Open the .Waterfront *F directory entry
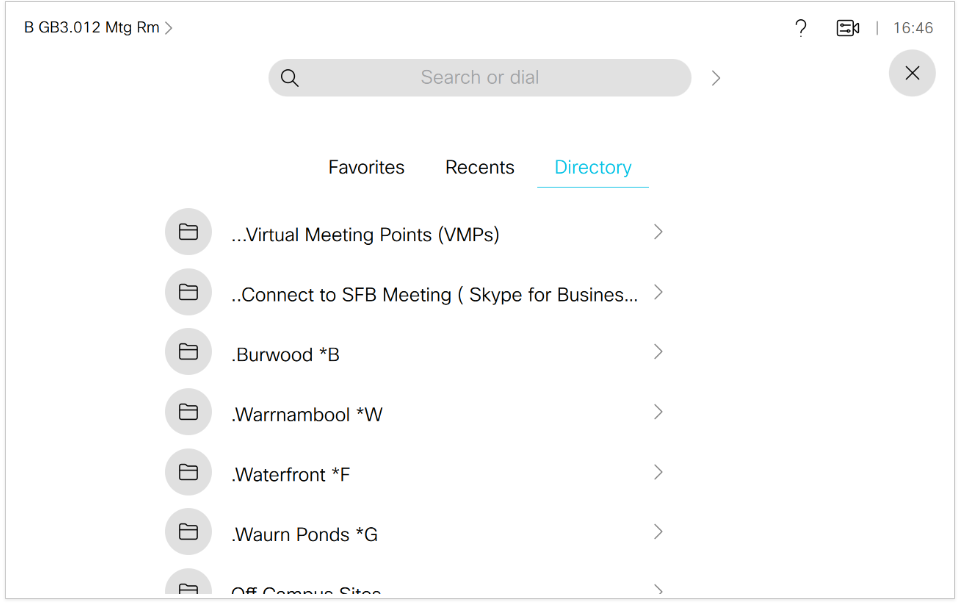 click(x=291, y=475)
